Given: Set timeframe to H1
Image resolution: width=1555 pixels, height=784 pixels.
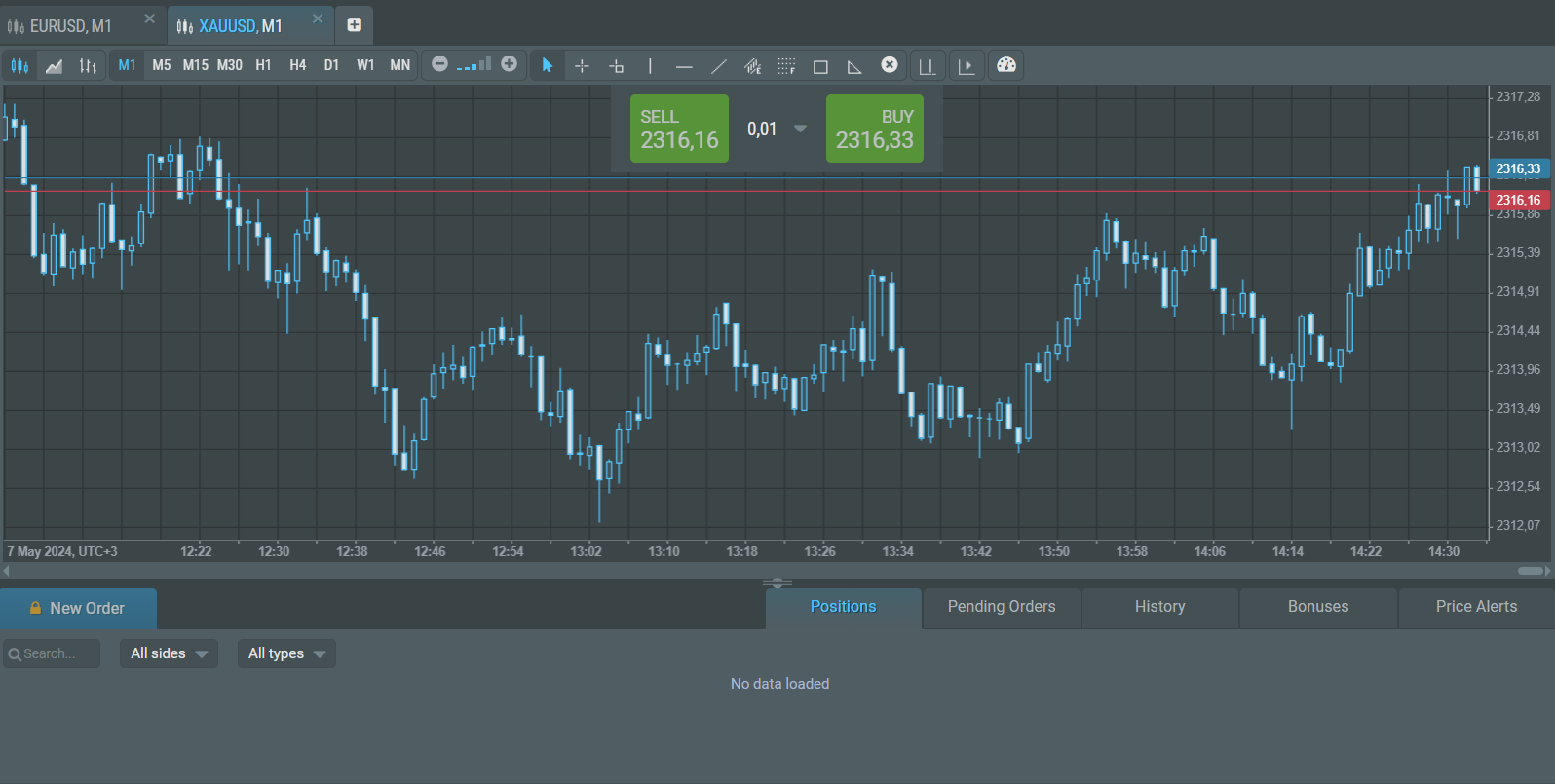Looking at the screenshot, I should [x=263, y=65].
